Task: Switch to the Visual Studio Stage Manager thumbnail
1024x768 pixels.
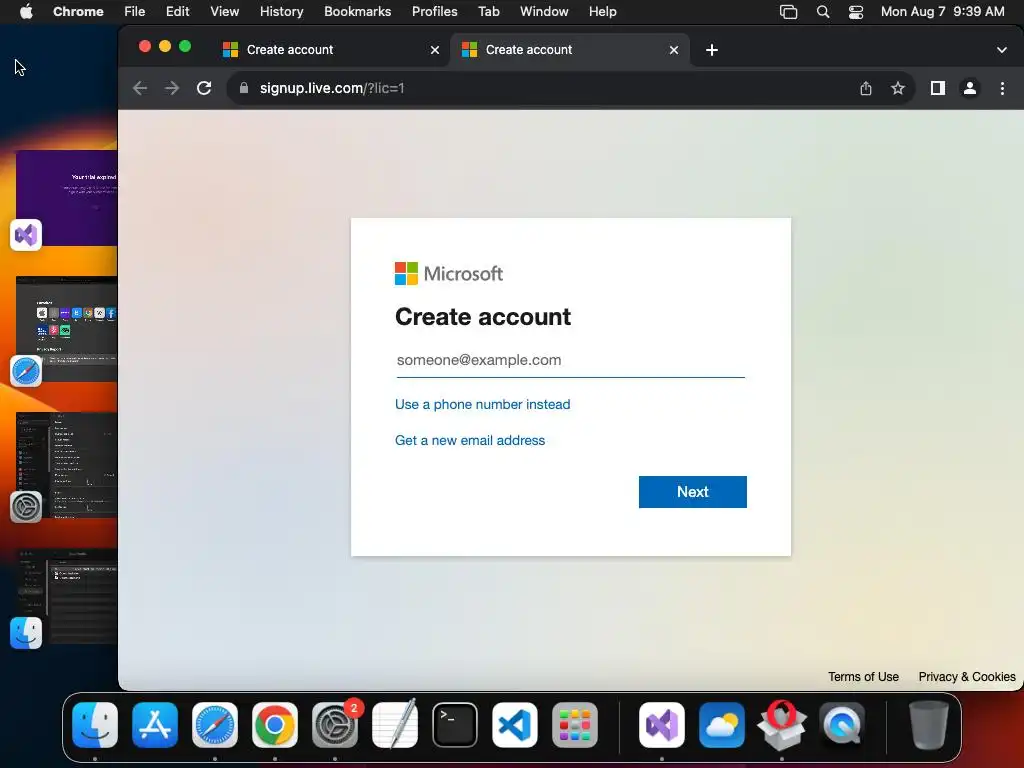Action: [x=67, y=198]
